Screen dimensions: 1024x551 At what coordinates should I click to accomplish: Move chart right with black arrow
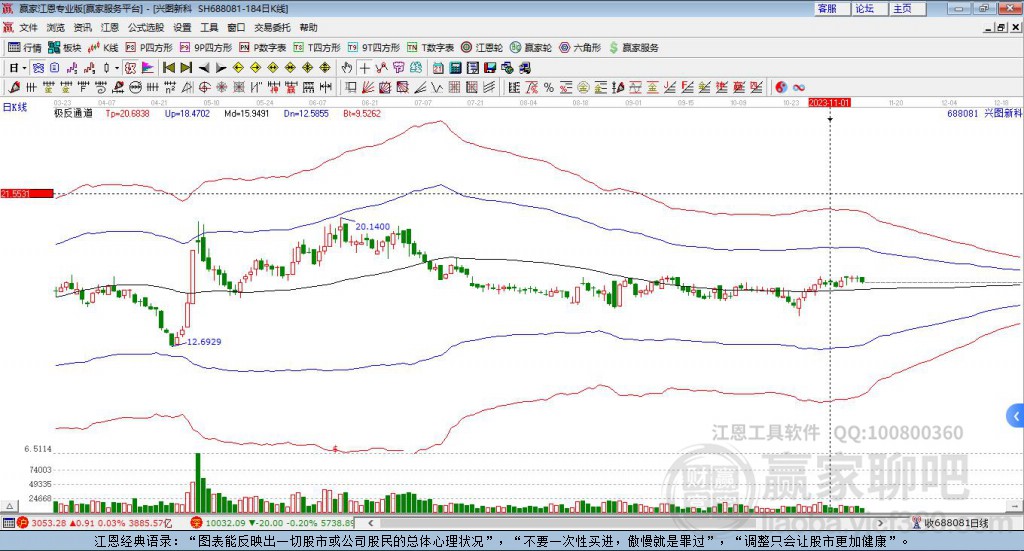tap(221, 68)
